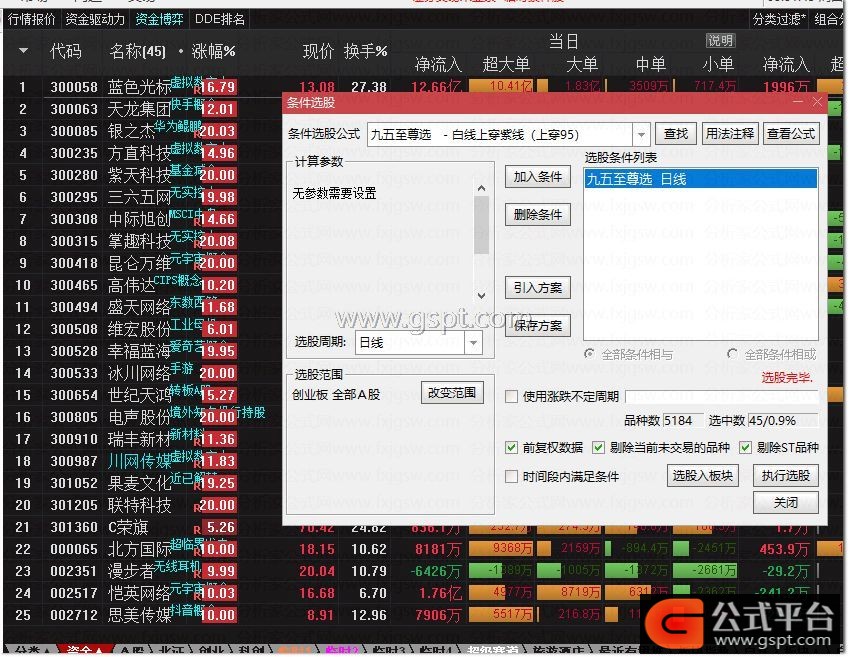This screenshot has width=850, height=657.
Task: Click 保存方案 button
Action: (538, 326)
